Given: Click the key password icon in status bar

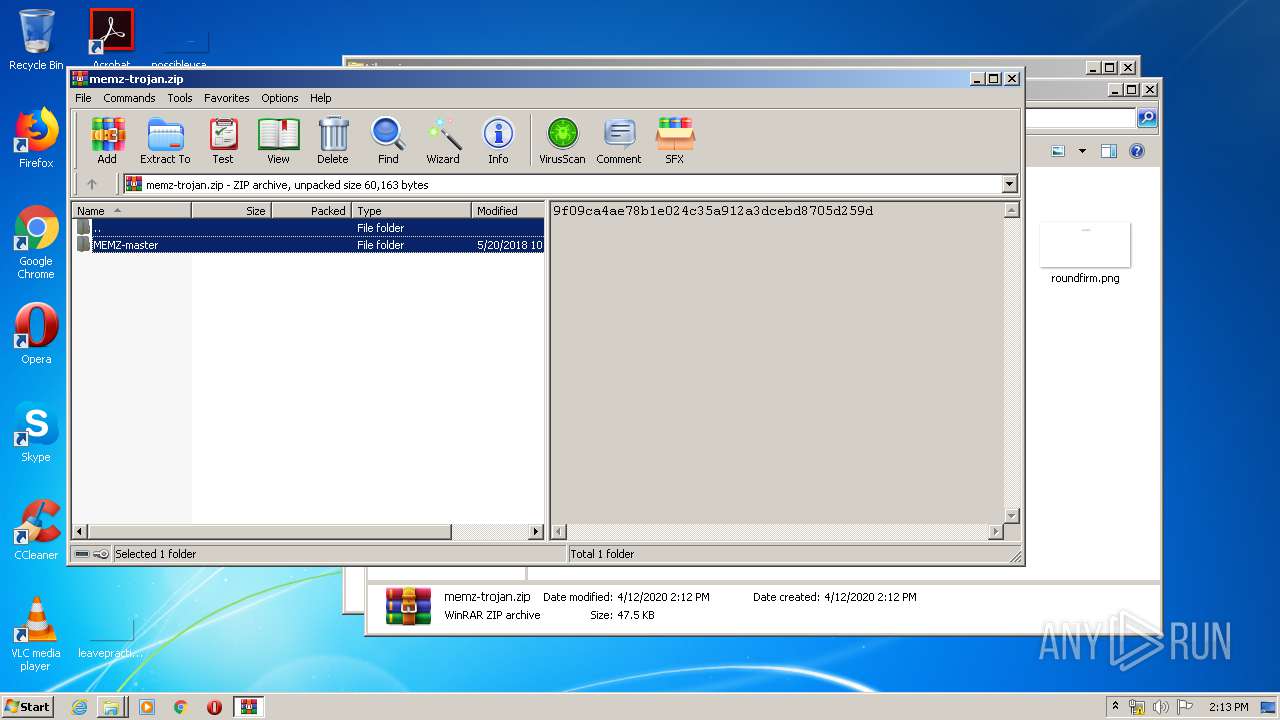Looking at the screenshot, I should click(x=101, y=553).
